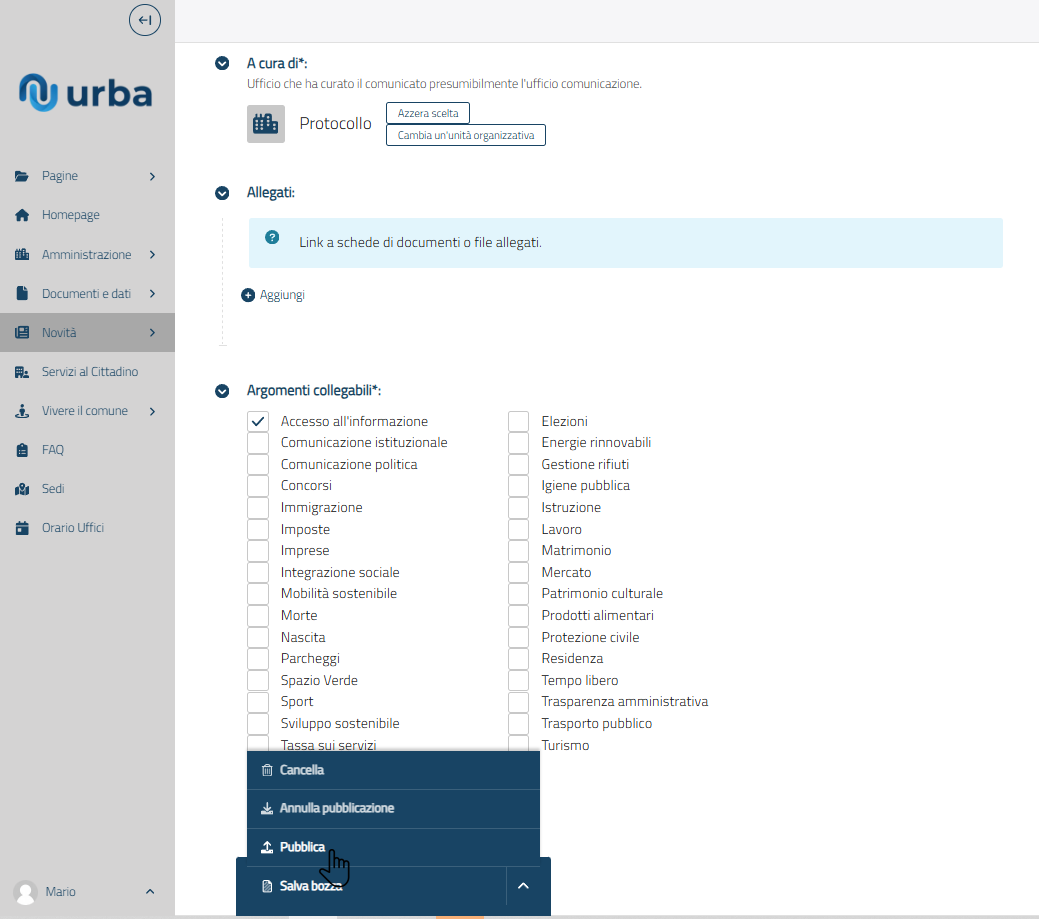This screenshot has height=919, width=1039.
Task: Click the sidebar collapse arrow icon
Action: tap(145, 20)
